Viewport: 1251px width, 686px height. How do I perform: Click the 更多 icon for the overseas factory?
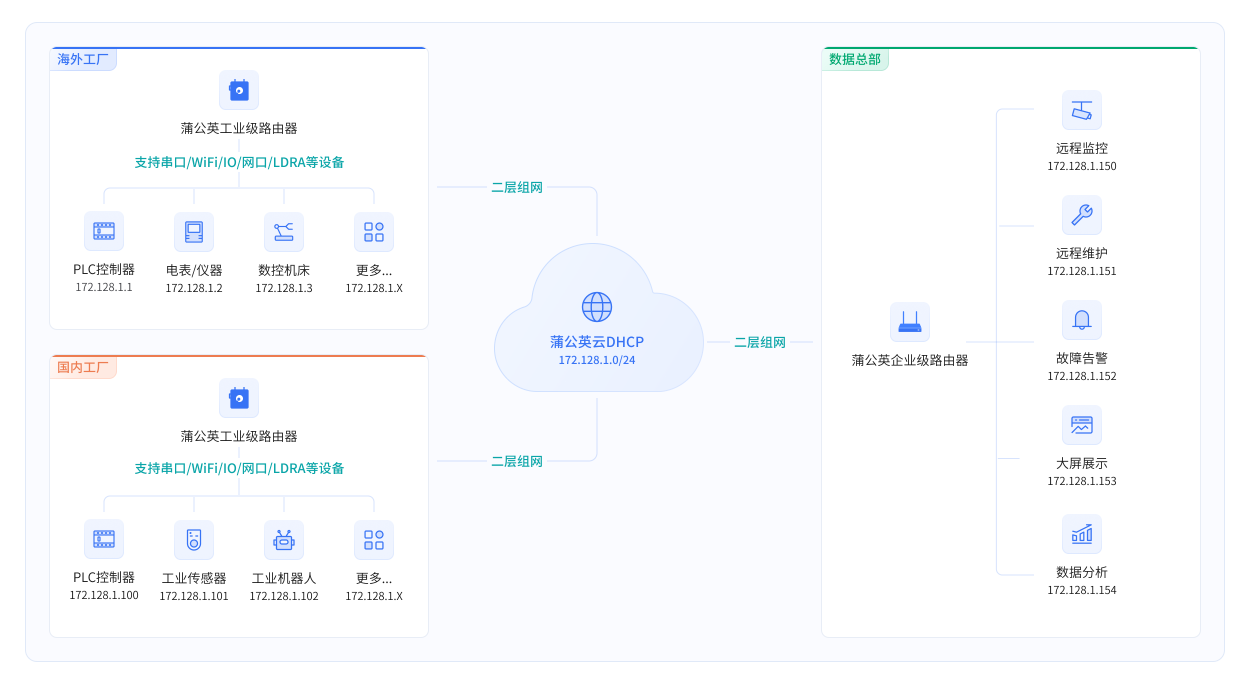click(x=374, y=231)
